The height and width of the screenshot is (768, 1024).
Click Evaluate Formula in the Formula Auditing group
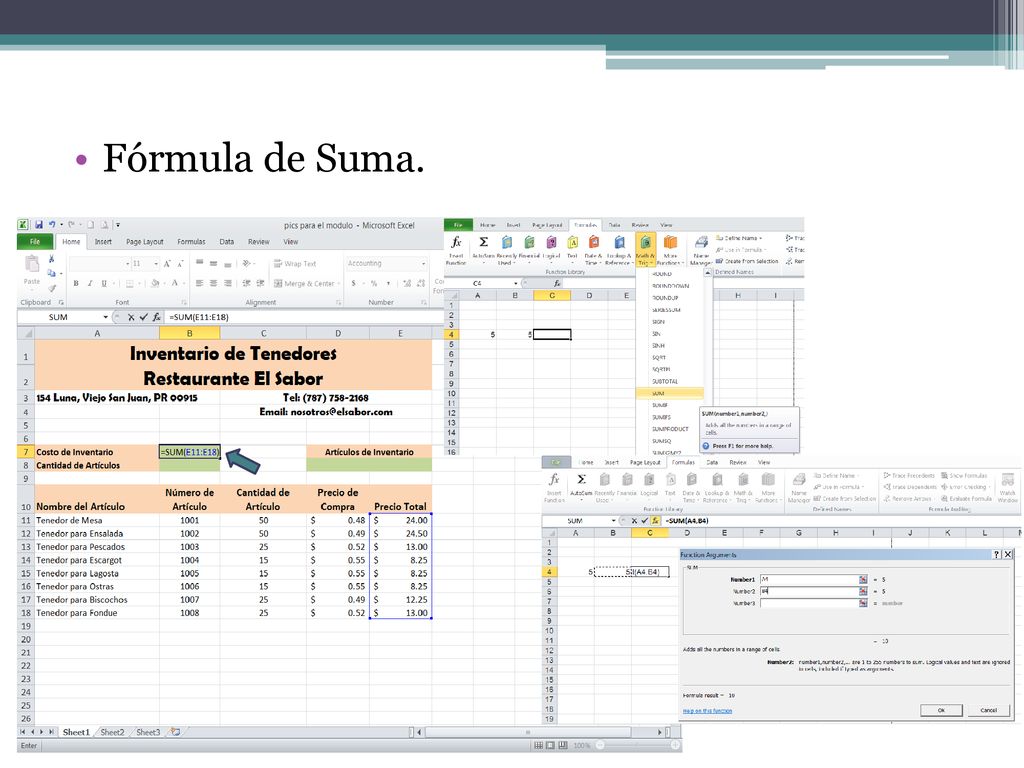(967, 498)
